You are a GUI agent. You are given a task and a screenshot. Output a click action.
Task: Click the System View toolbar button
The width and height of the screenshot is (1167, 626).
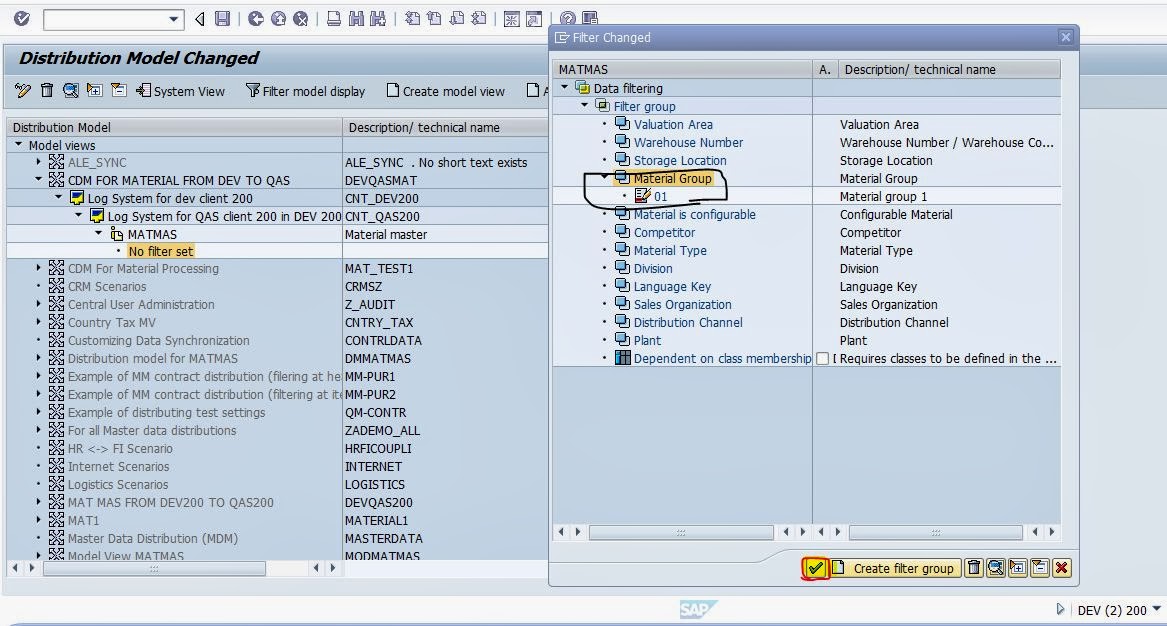181,91
